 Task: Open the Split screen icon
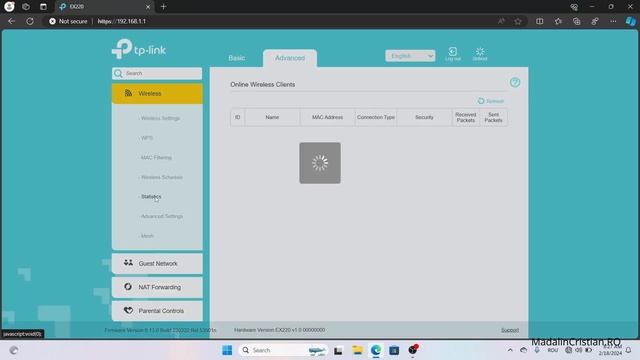point(540,21)
